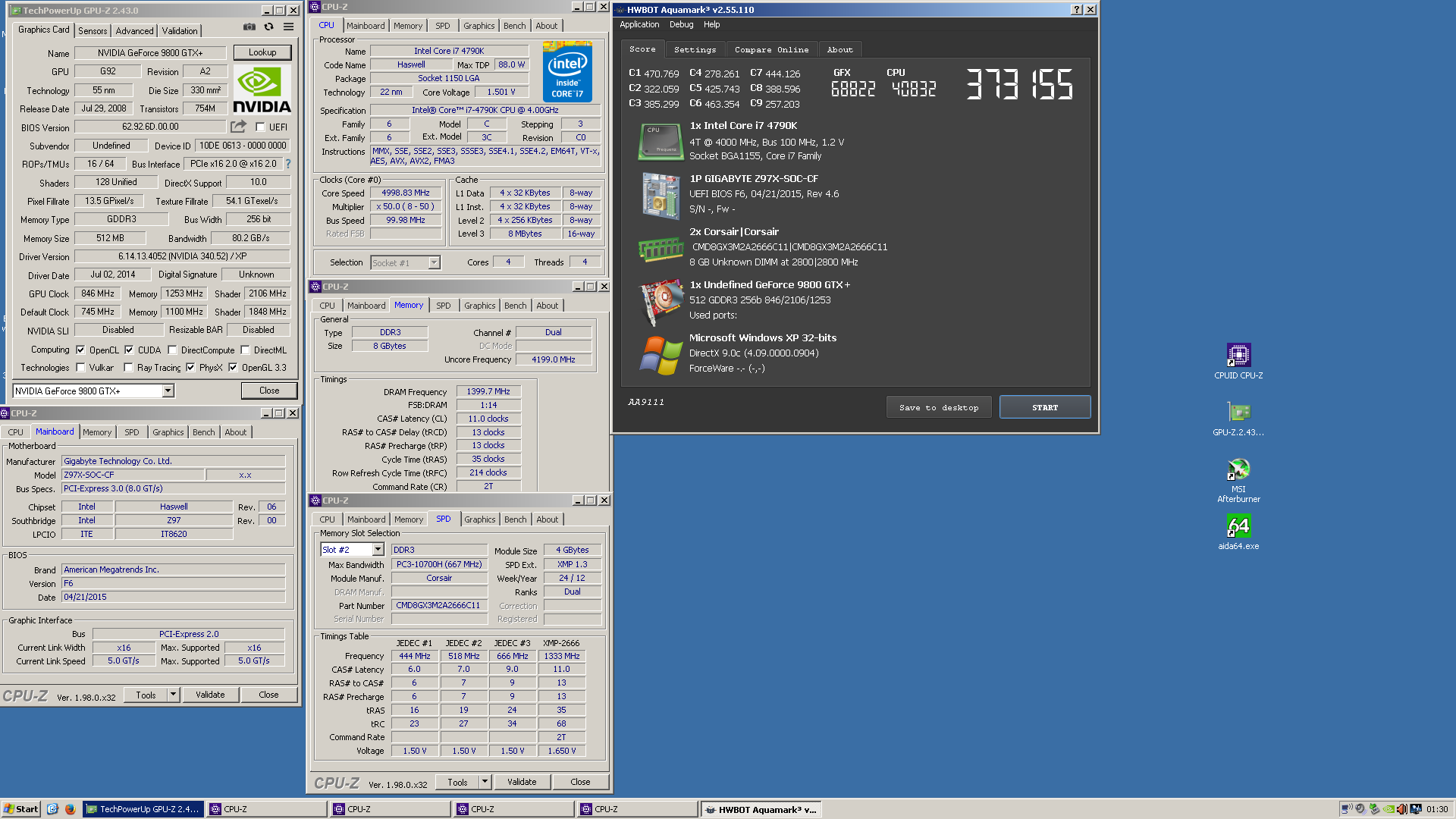The image size is (1456, 819).
Task: Toggle the DirectCompute checkbox
Action: [172, 350]
